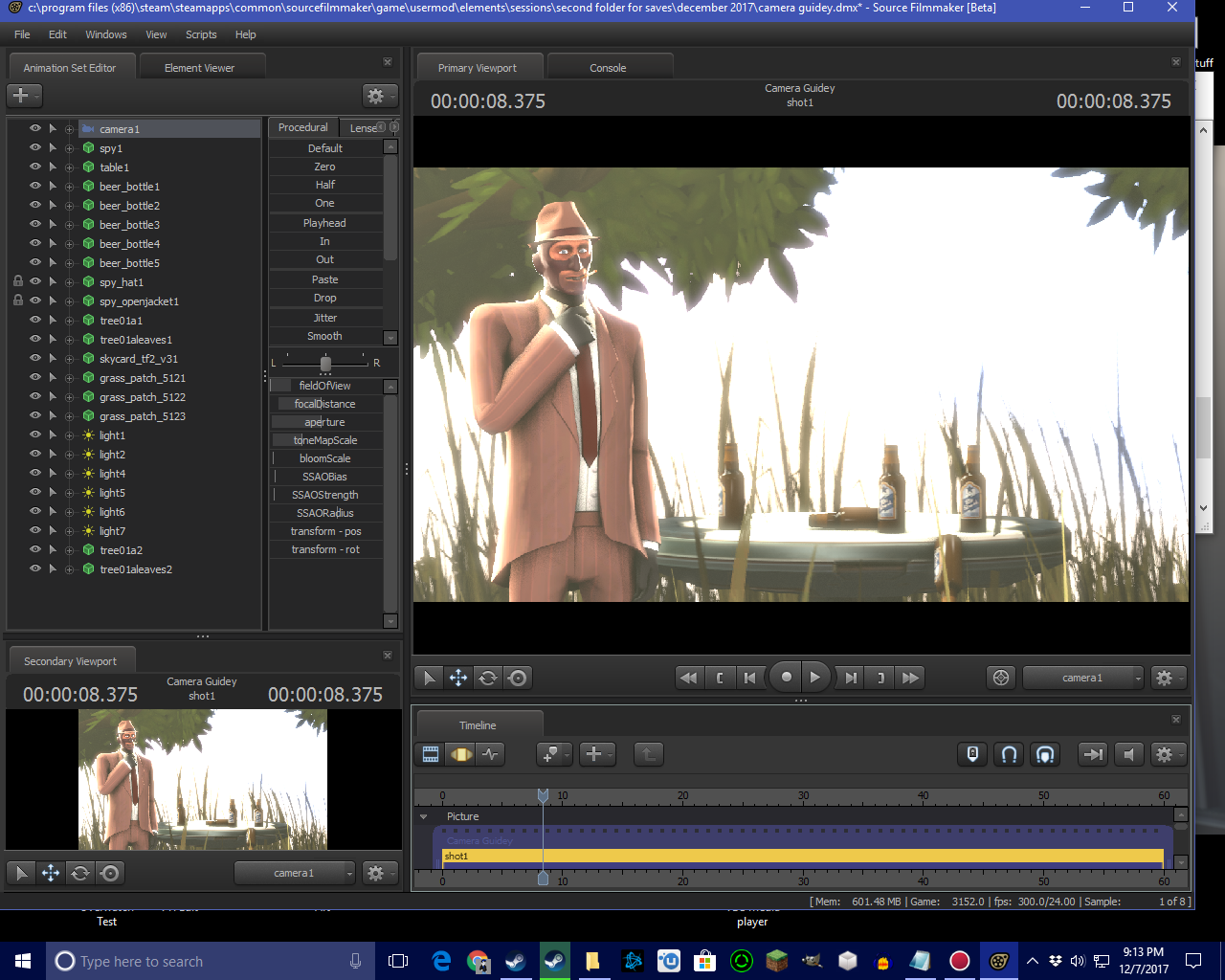Screen dimensions: 1225x980
Task: Click the playhead marker on the Timeline ruler
Action: [x=543, y=796]
